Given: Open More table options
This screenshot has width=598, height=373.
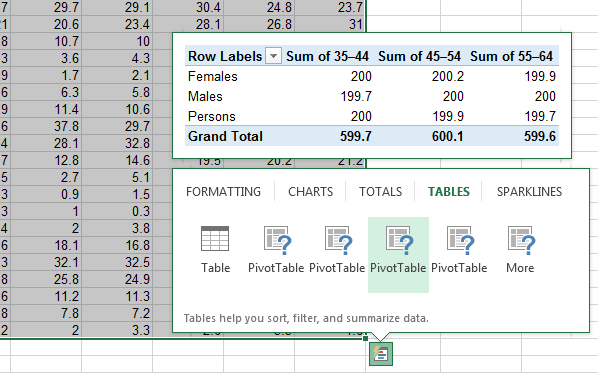Looking at the screenshot, I should click(520, 250).
